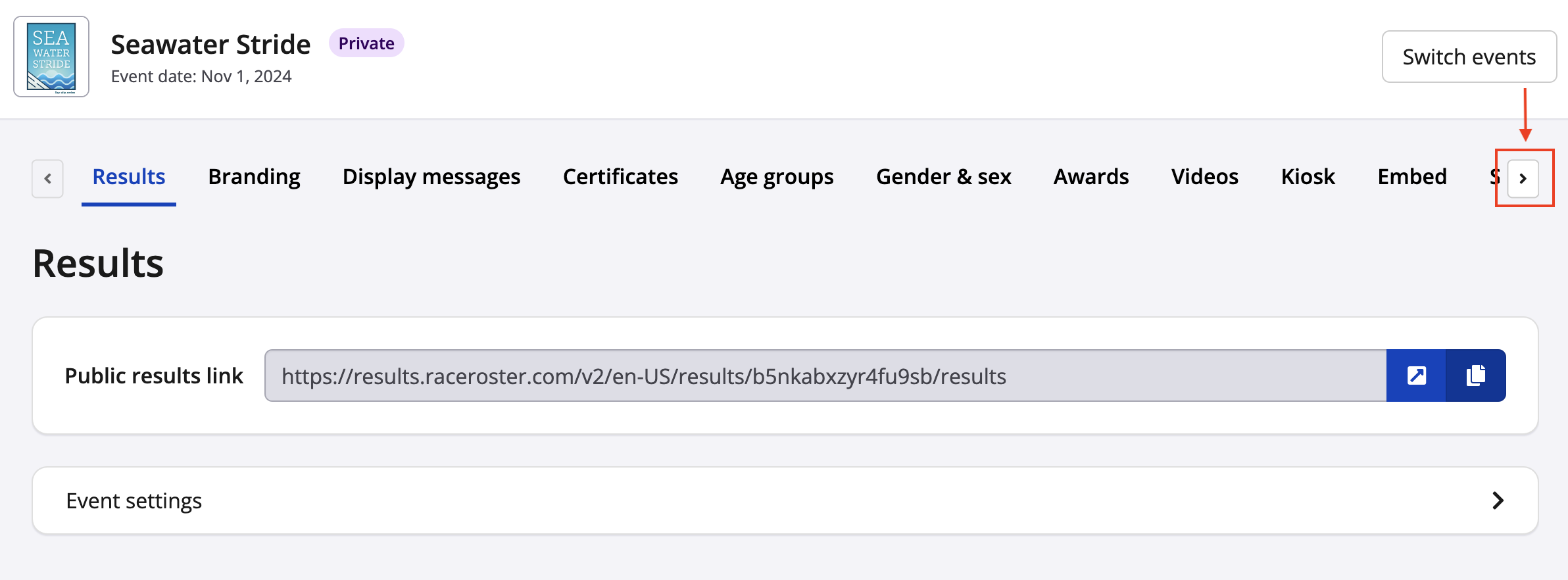This screenshot has width=1568, height=580.
Task: Open the Age groups tab
Action: click(777, 177)
